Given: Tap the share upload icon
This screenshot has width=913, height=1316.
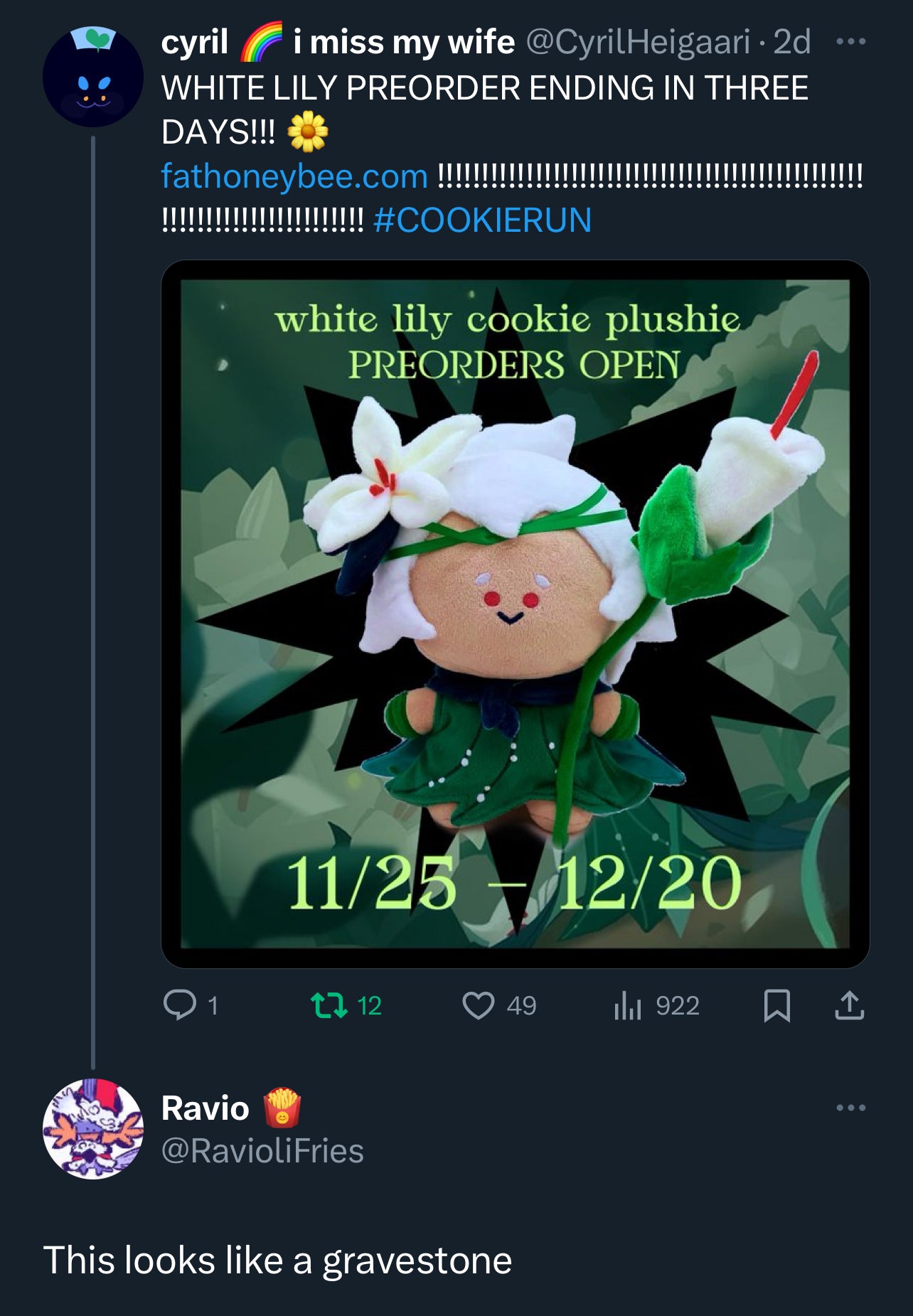Looking at the screenshot, I should [849, 1005].
